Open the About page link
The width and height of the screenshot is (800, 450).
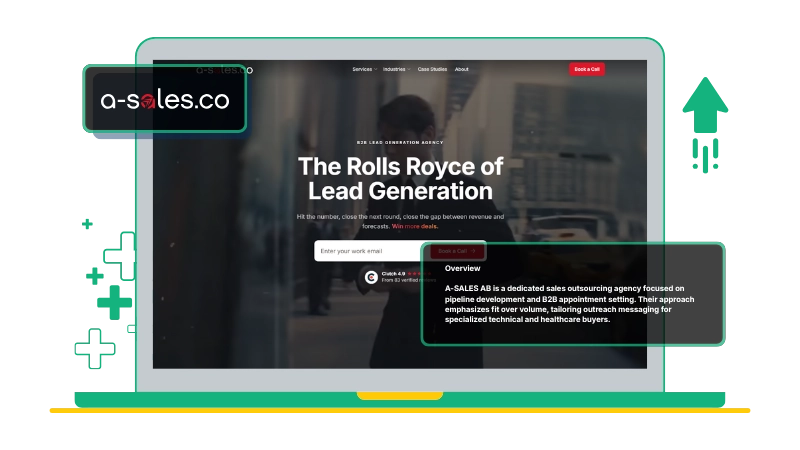(x=461, y=69)
